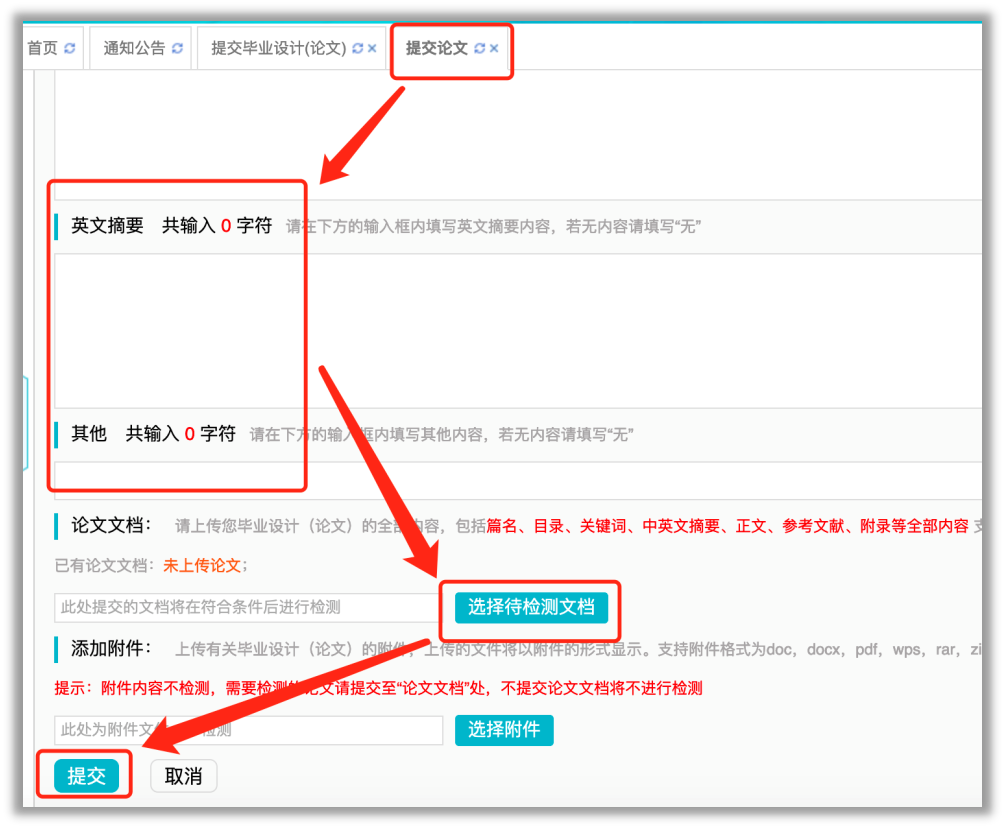The height and width of the screenshot is (829, 1004).
Task: Open the 通知公告 tab
Action: [134, 48]
